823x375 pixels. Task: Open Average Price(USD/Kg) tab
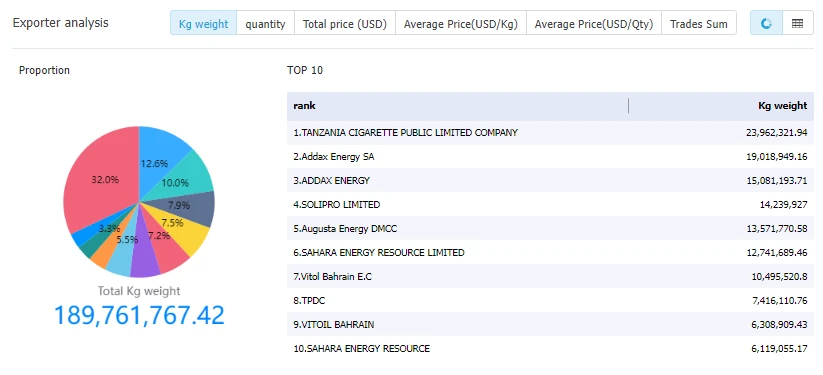[461, 24]
